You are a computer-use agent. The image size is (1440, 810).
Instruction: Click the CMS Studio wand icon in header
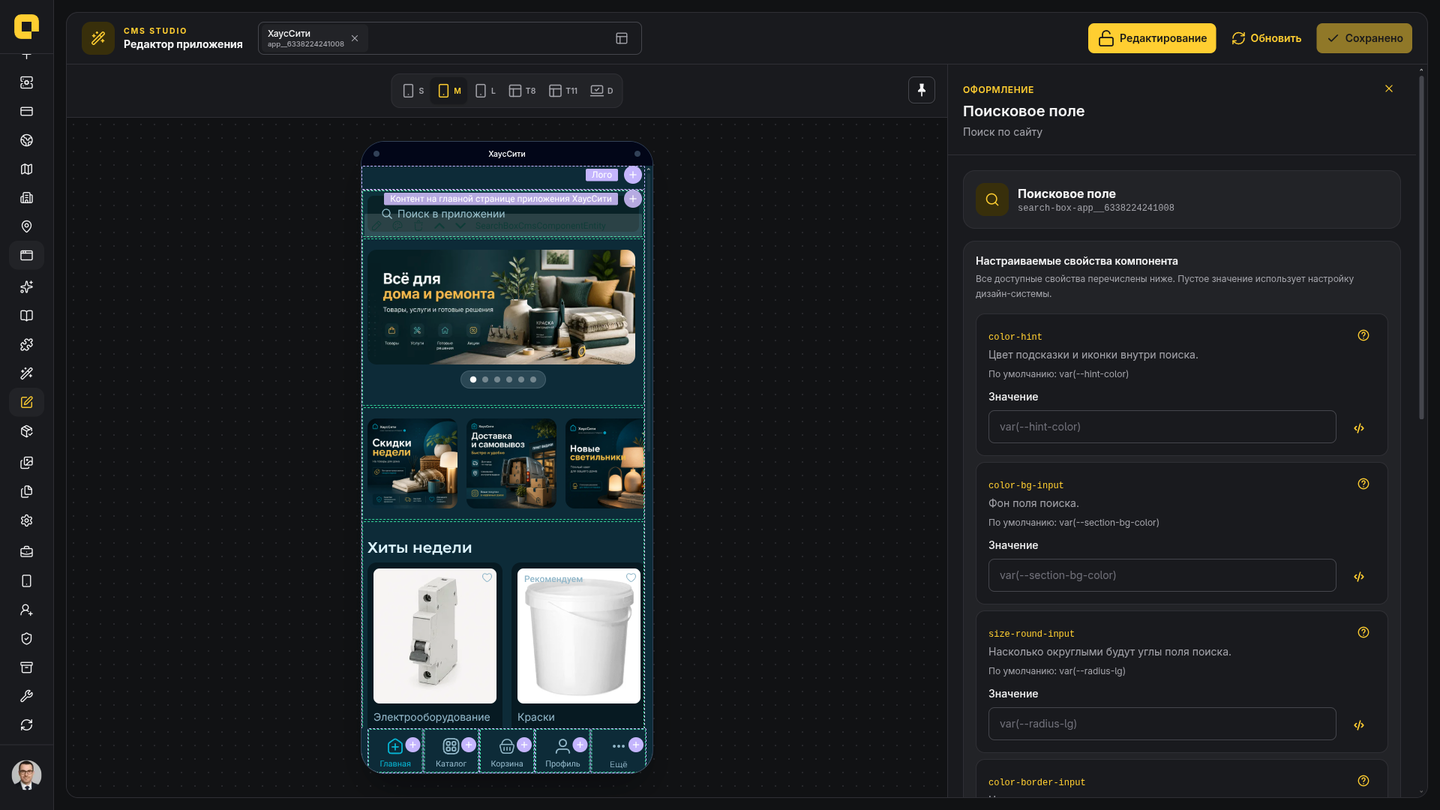[98, 38]
